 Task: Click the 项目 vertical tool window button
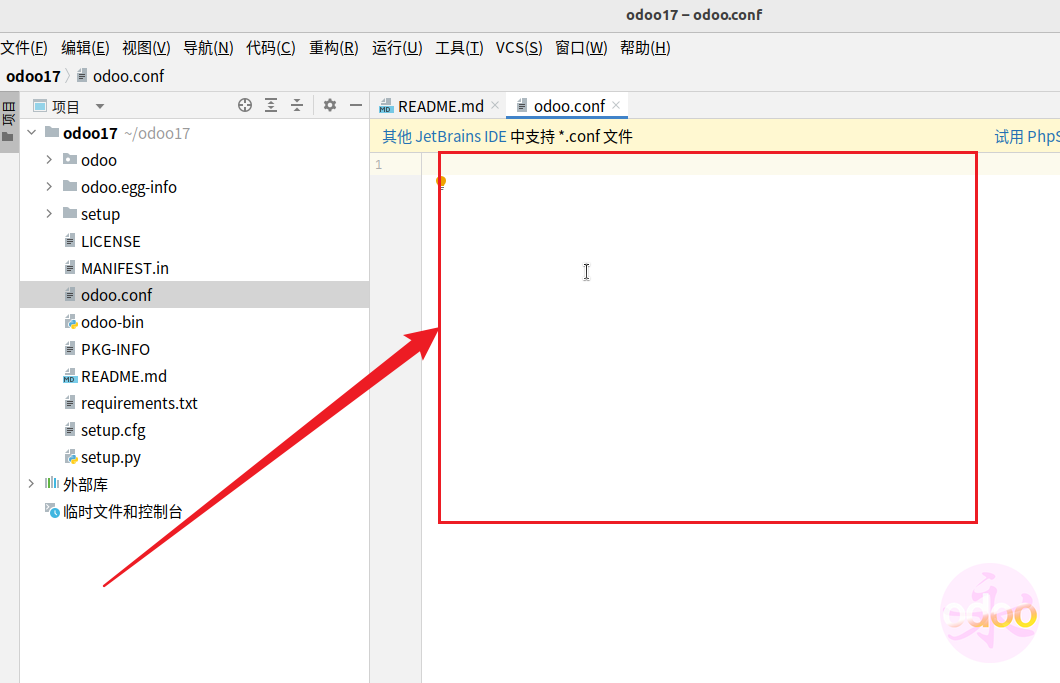click(9, 122)
